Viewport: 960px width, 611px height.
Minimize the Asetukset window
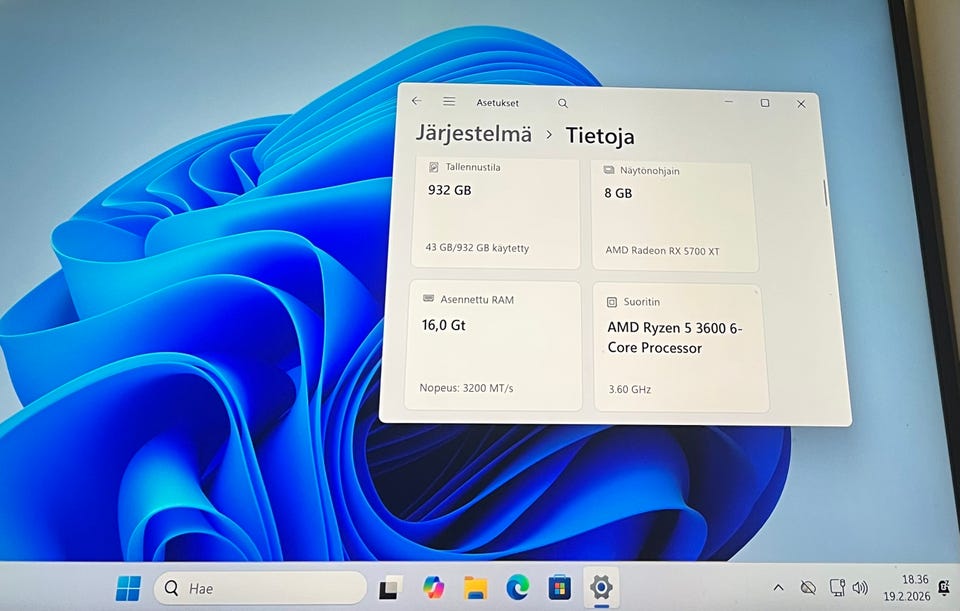tap(729, 102)
